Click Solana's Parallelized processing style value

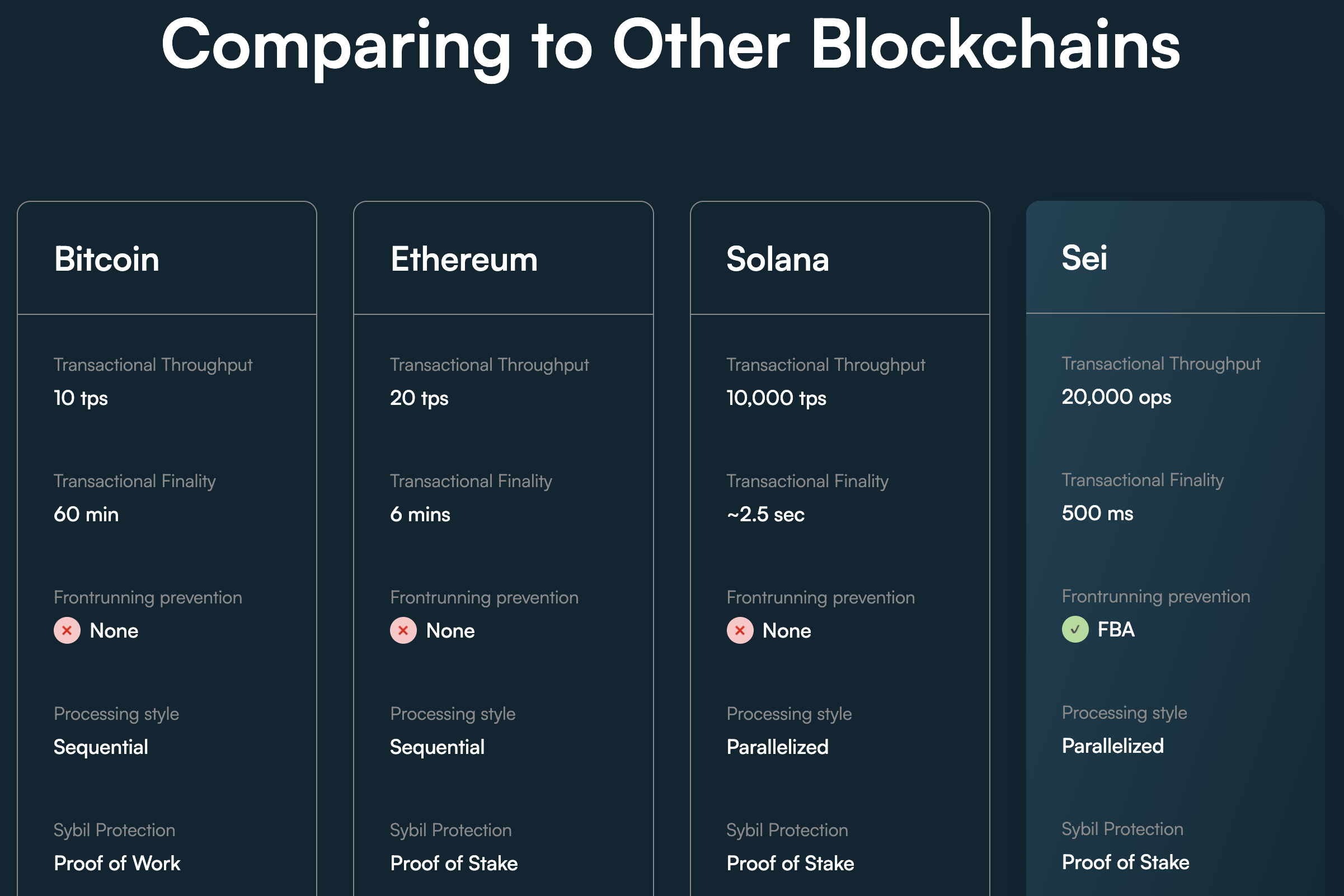coord(777,747)
